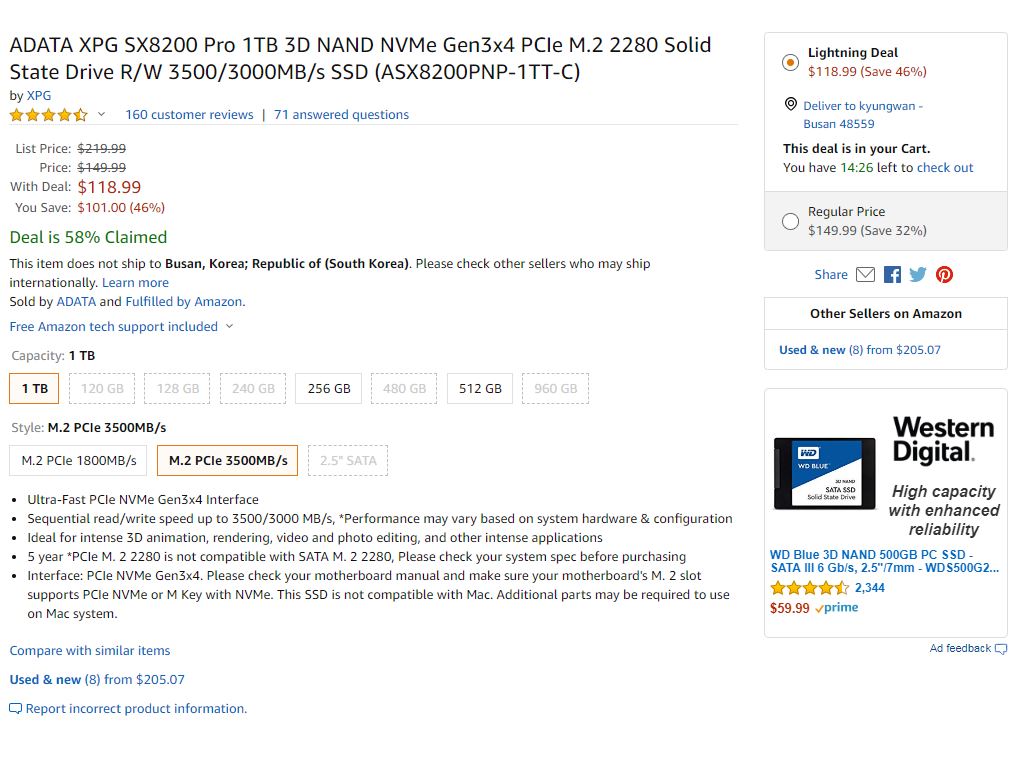Click the report incorrect information speech icon
Image resolution: width=1022 pixels, height=760 pixels.
pos(15,709)
